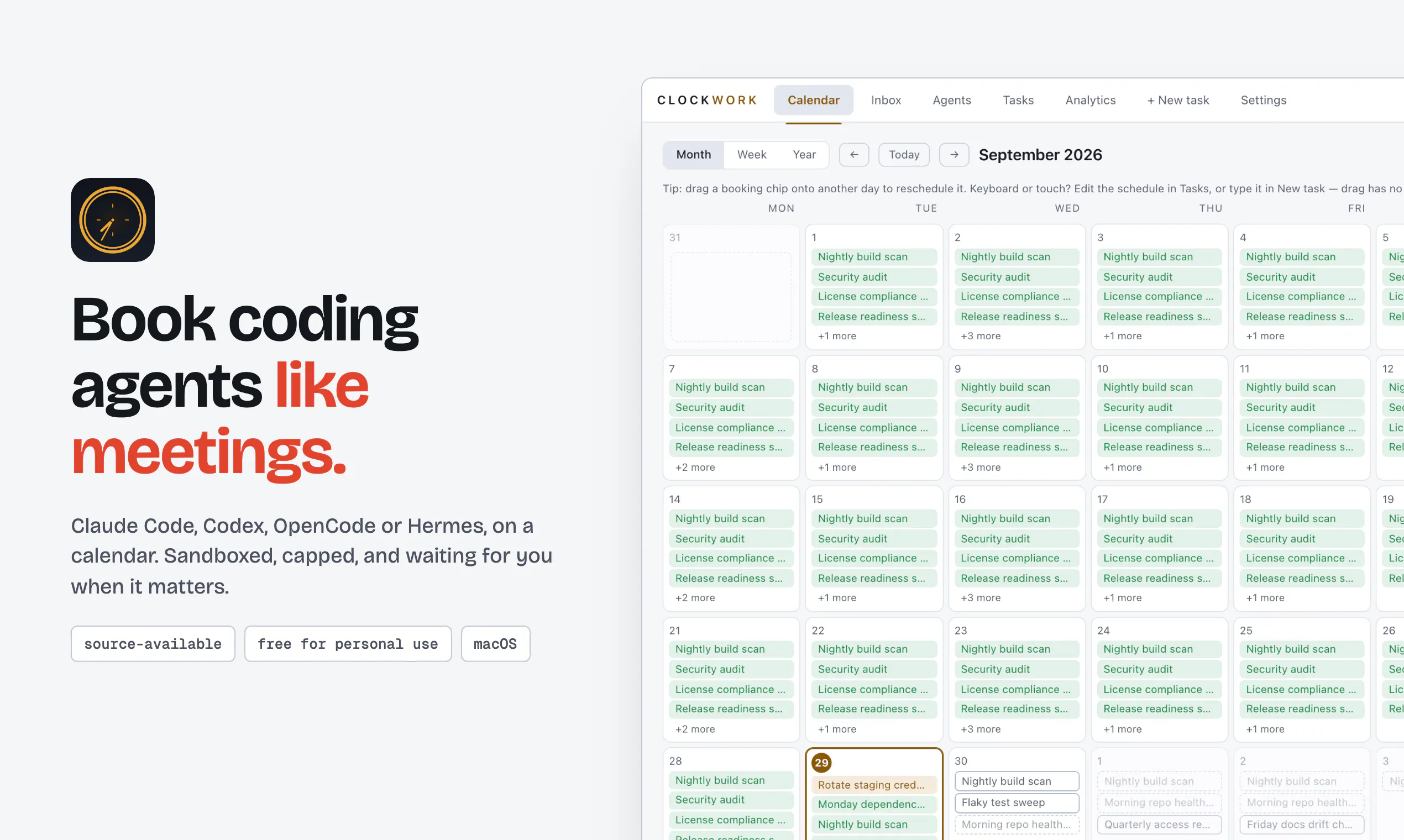Expand +3 more on September 16

(981, 598)
